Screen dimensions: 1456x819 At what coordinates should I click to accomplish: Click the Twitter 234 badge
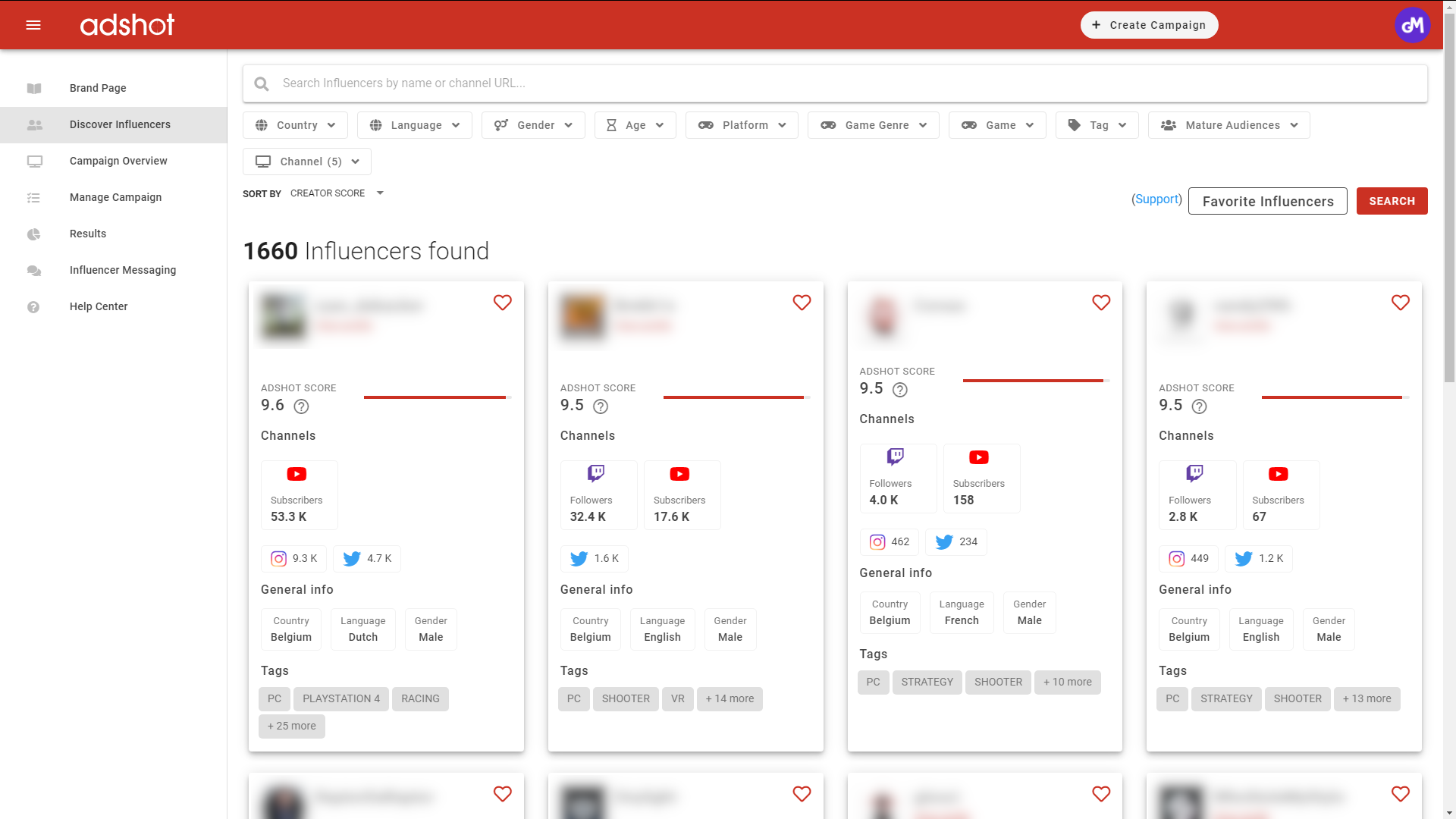click(x=956, y=542)
